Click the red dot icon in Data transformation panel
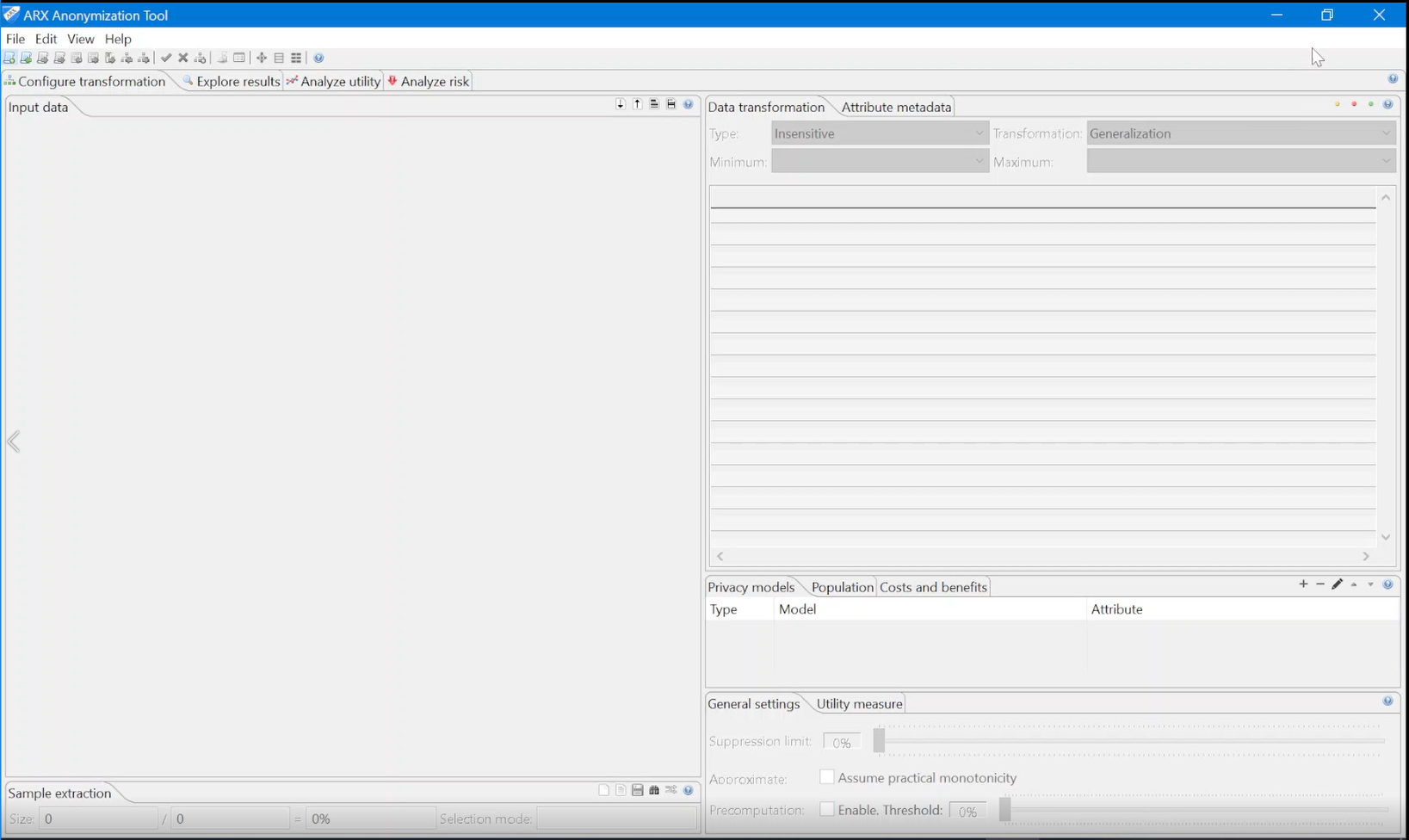The image size is (1409, 840). pyautogui.click(x=1354, y=104)
